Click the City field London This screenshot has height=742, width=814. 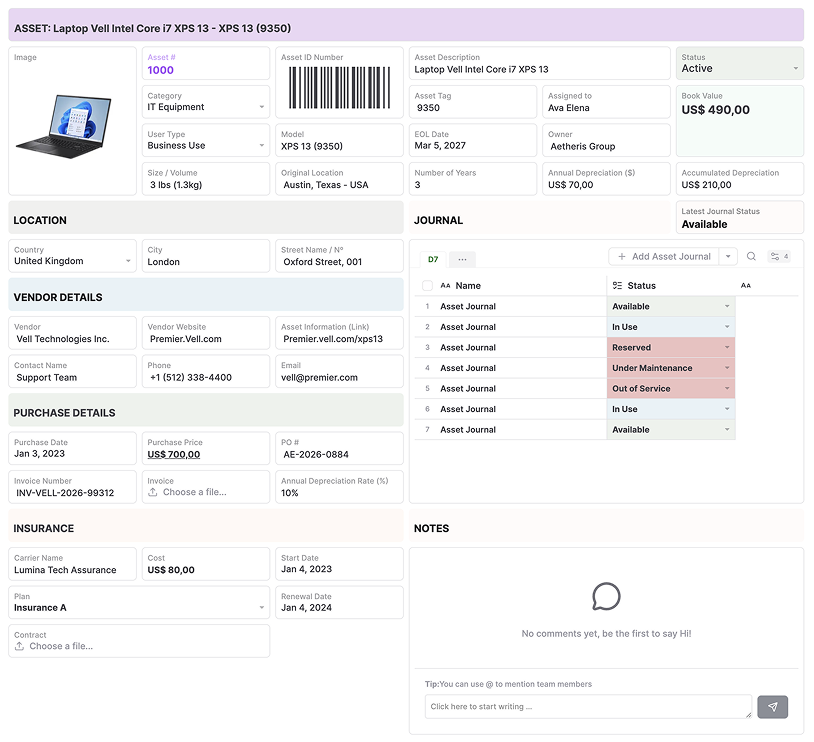coord(206,256)
